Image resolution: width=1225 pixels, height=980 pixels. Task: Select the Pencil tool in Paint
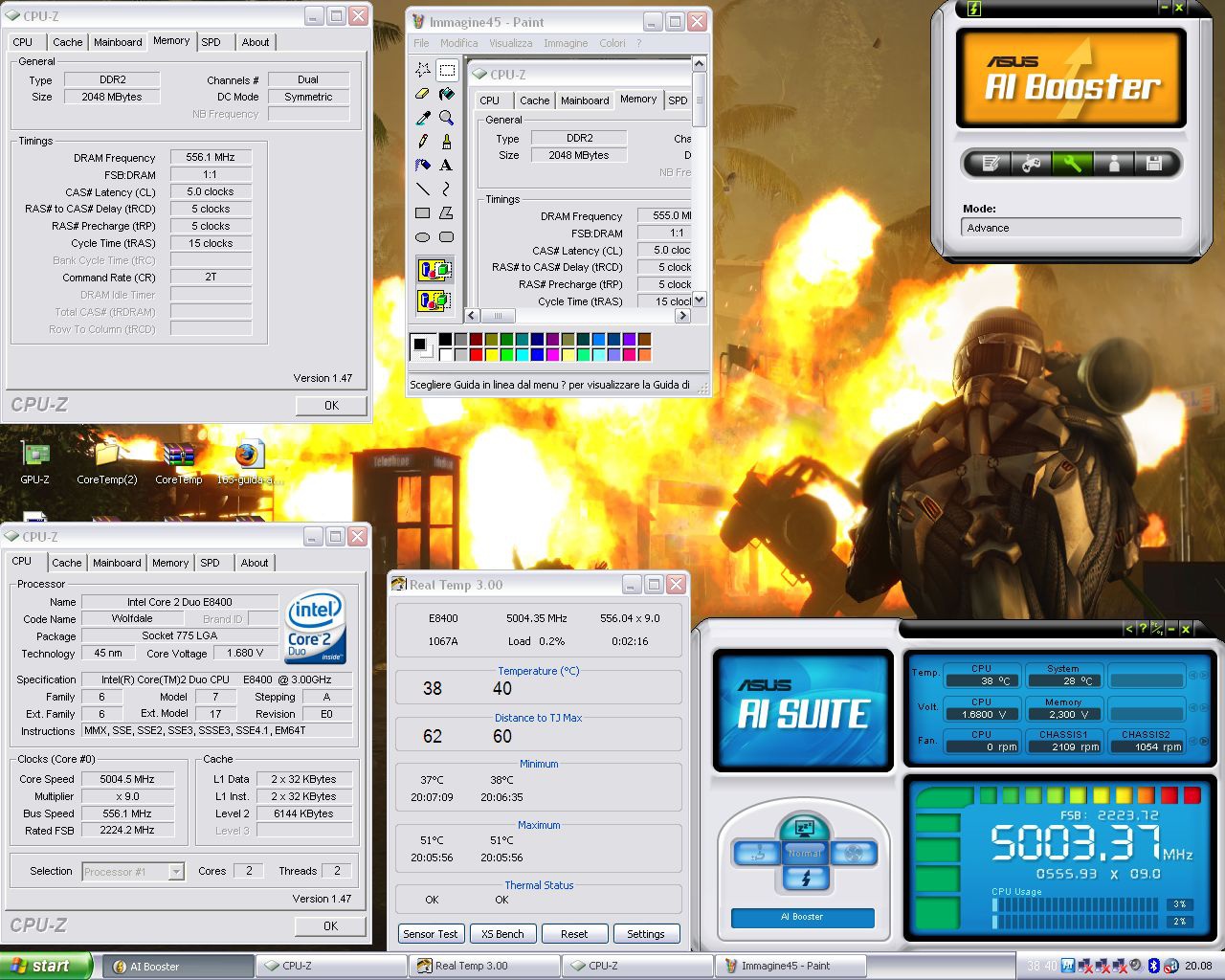422,142
